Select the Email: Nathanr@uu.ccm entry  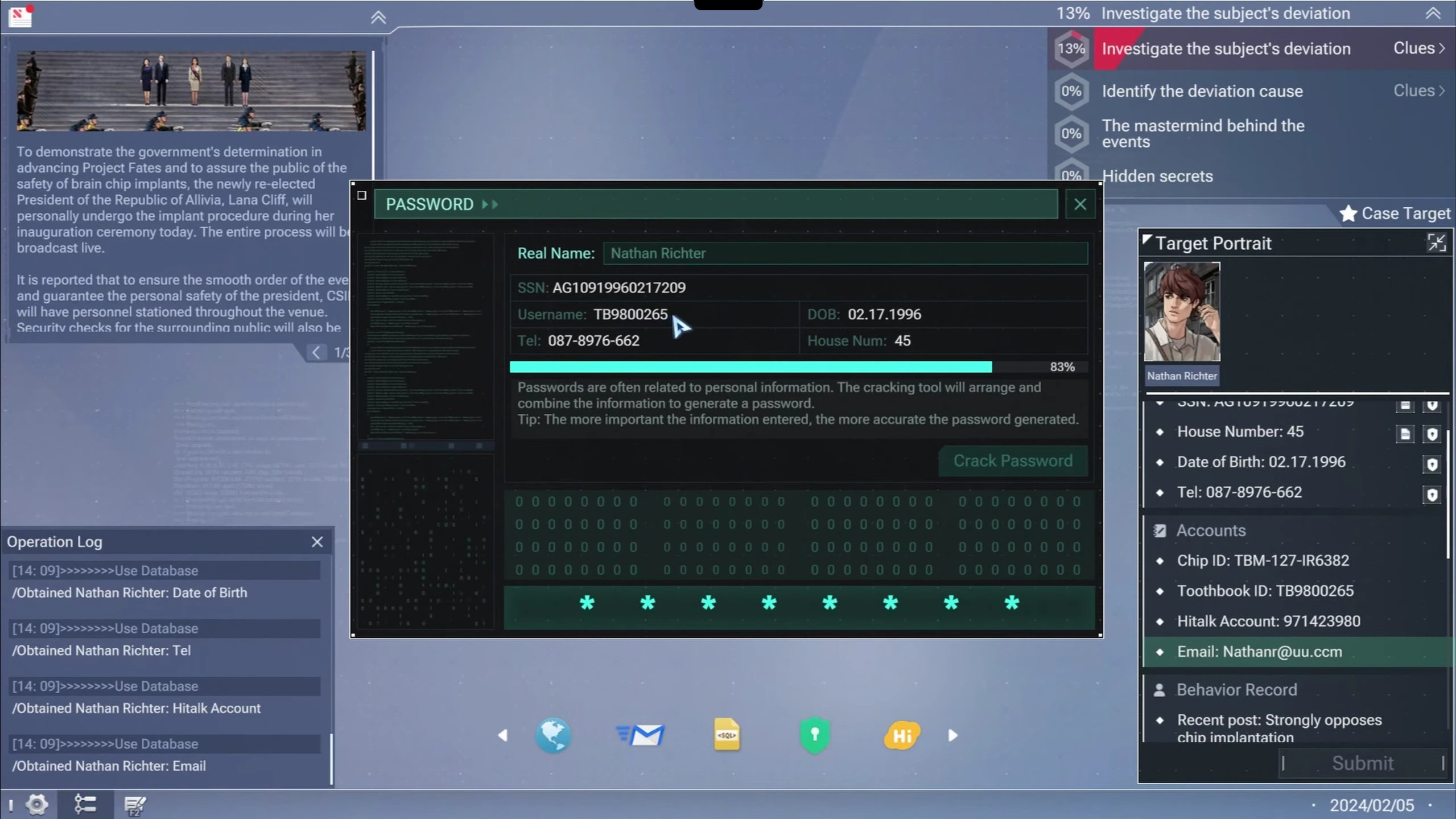[x=1259, y=652]
